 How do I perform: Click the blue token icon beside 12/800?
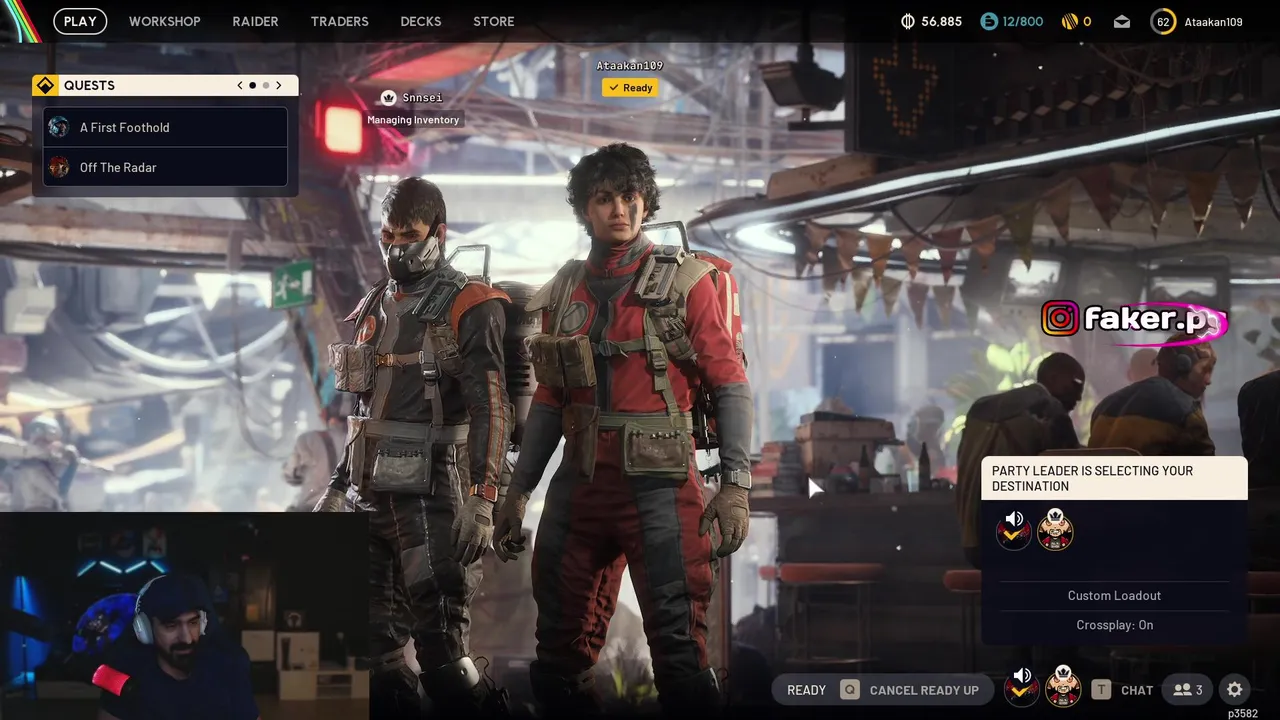click(989, 21)
